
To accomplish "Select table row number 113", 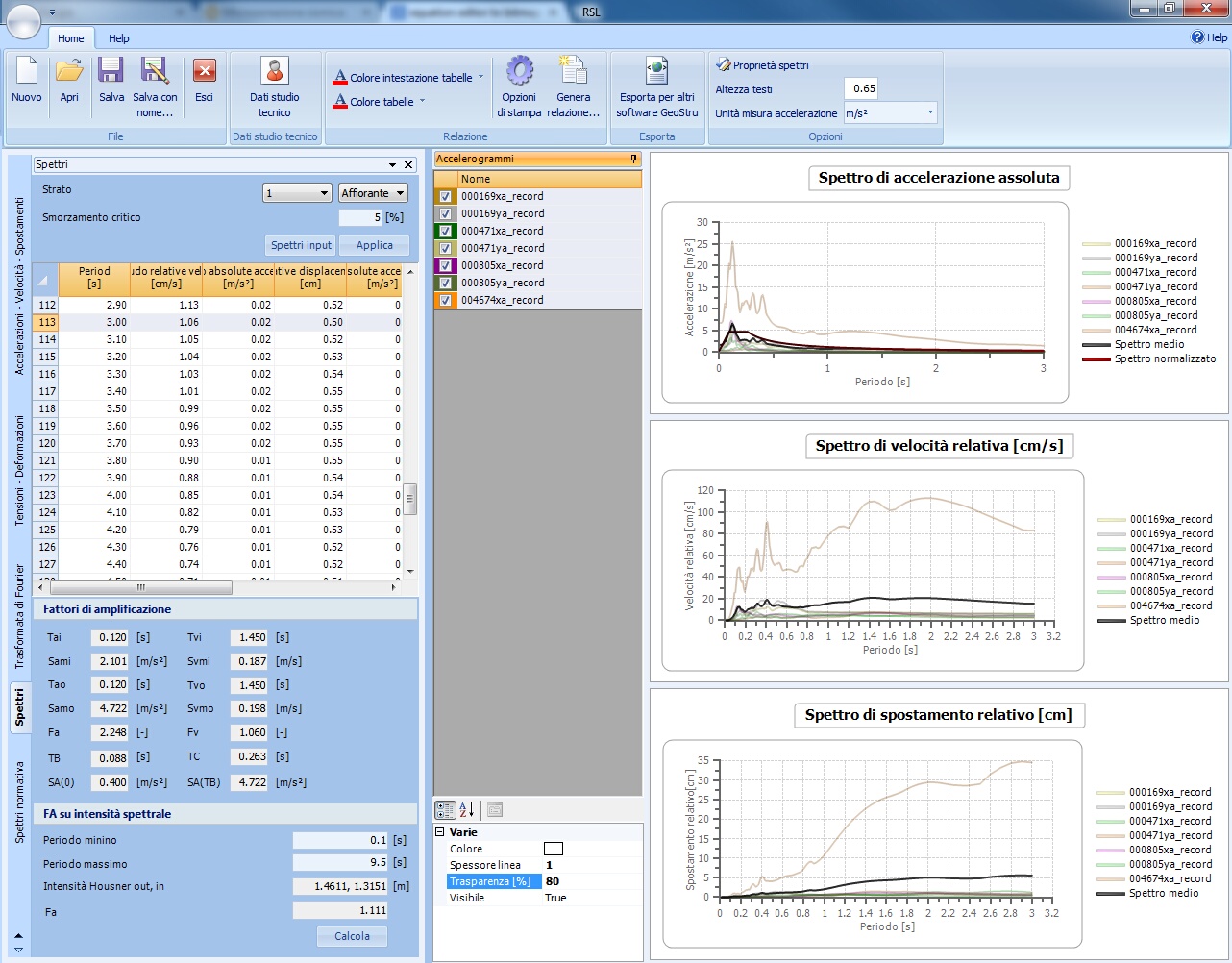I will (46, 322).
